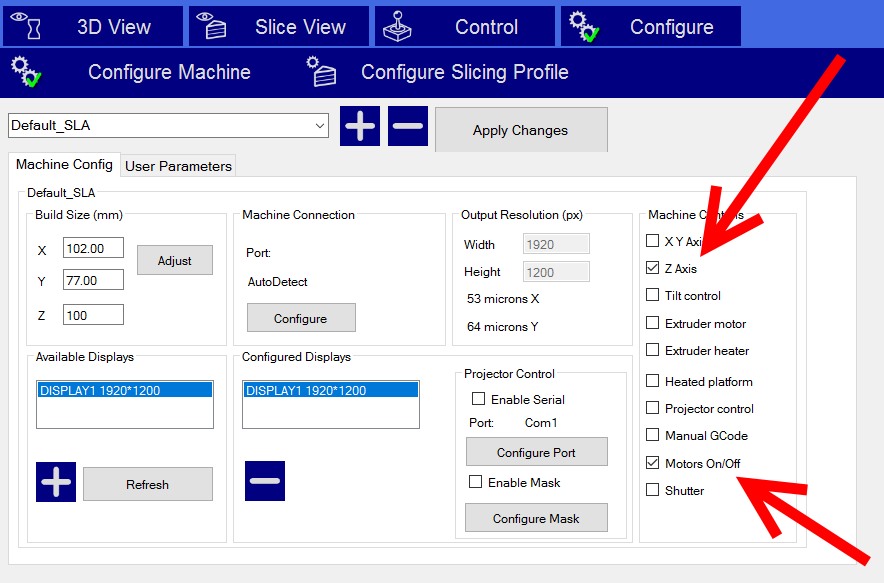Remove configured display with minus icon

coord(265,481)
